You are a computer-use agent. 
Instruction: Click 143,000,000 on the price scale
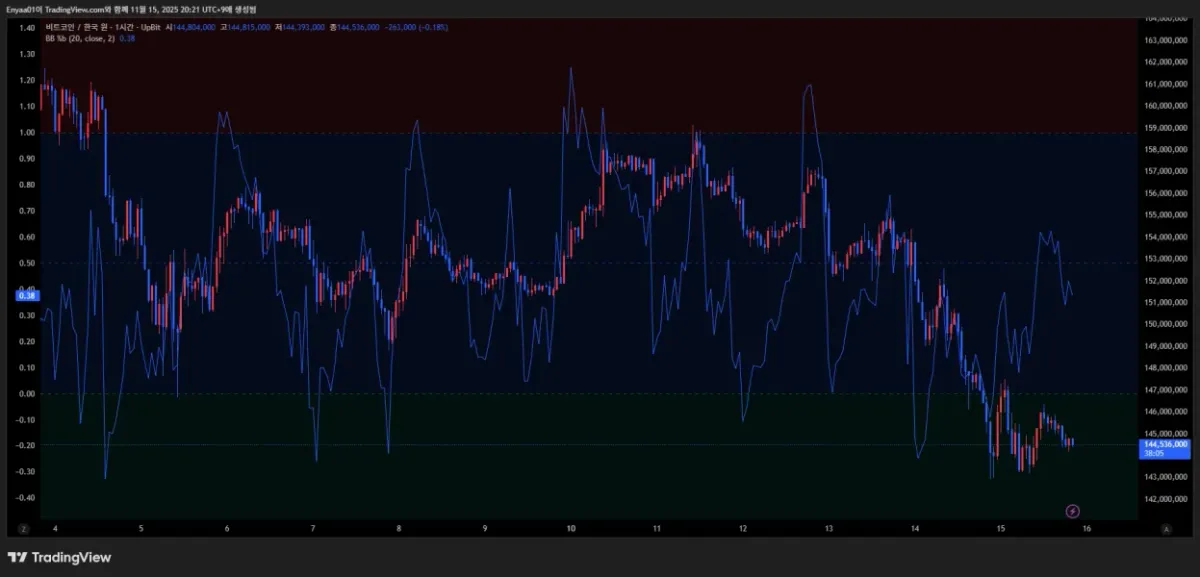[x=1165, y=477]
